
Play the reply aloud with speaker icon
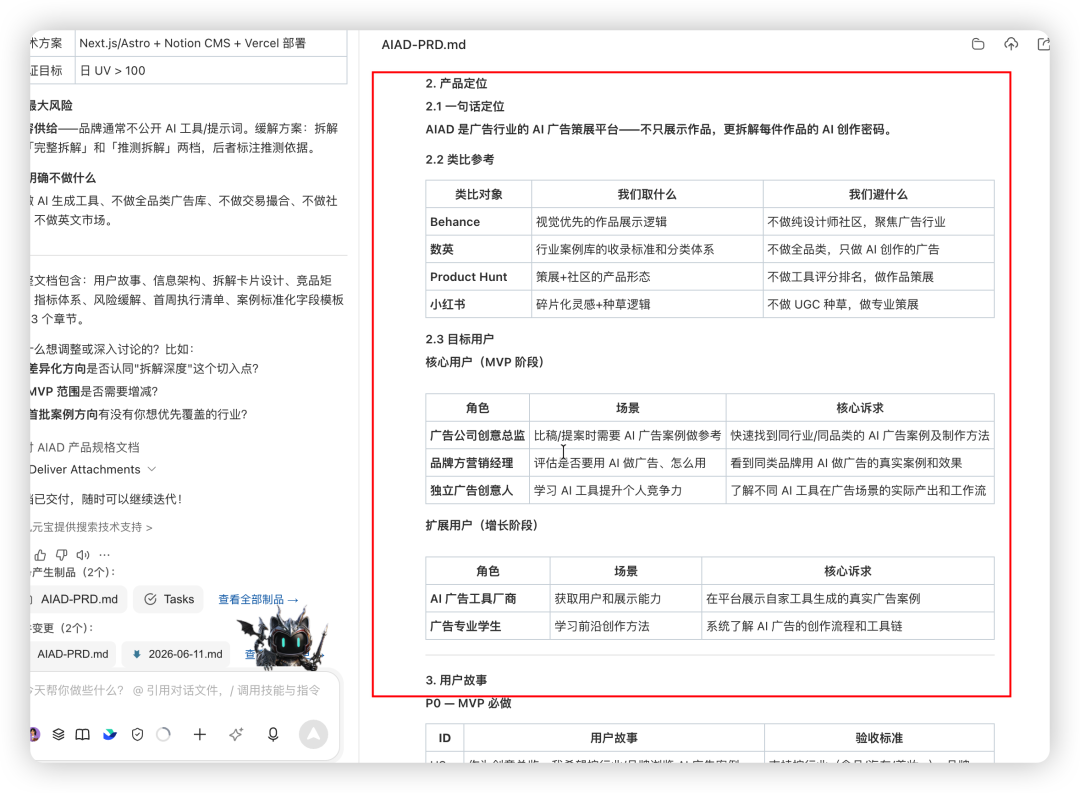[x=83, y=555]
